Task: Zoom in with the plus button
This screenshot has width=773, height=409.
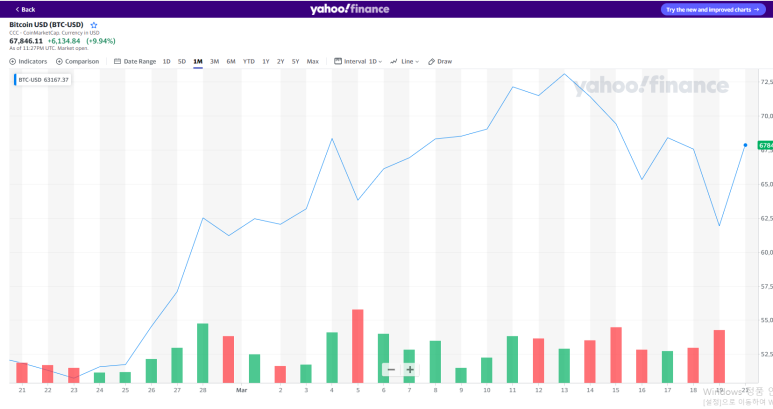Action: [410, 370]
